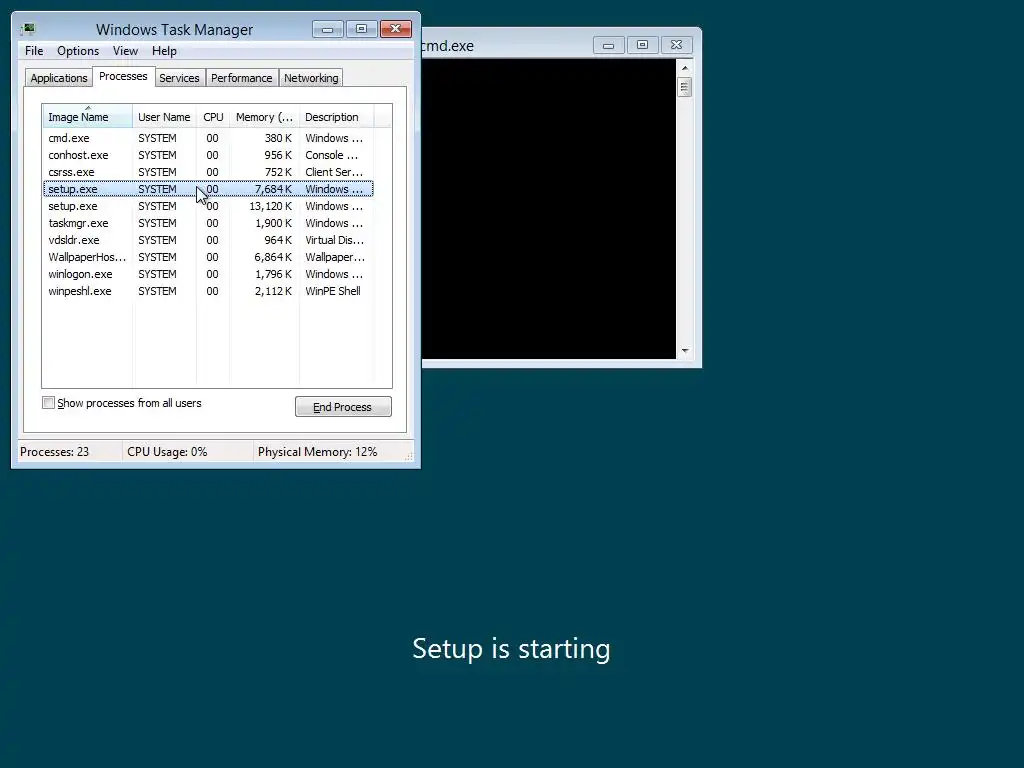Click the cmd.exe scrollbar thumb

(684, 87)
